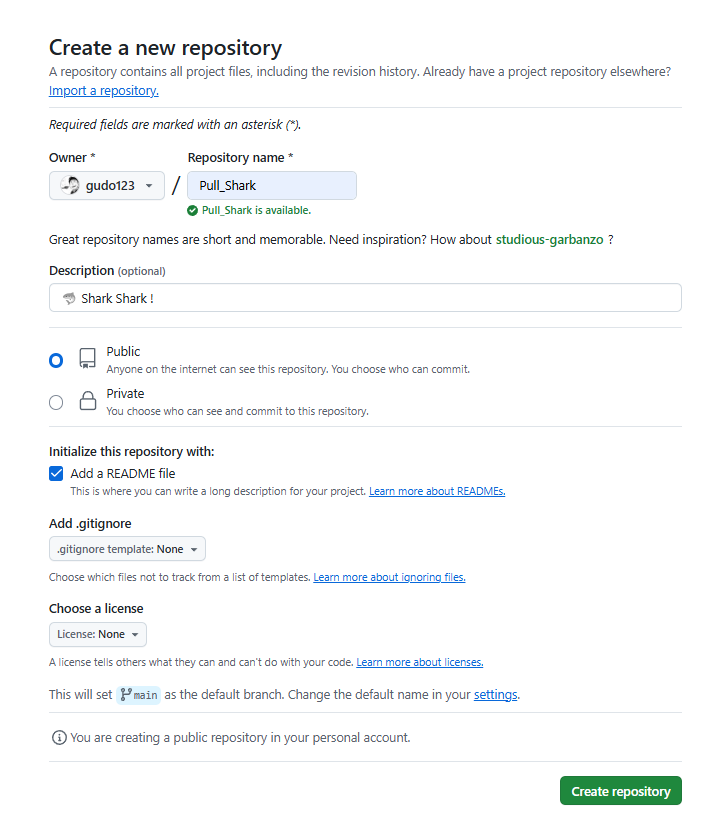Click the main branch icon
Screen dimensions: 703x826
click(127, 694)
